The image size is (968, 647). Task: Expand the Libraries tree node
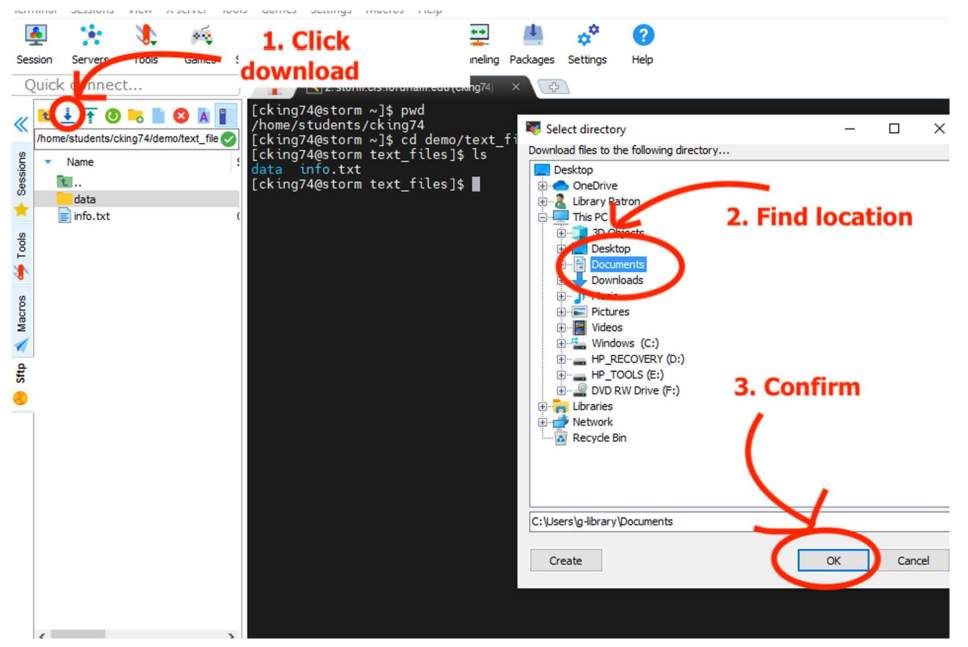tap(543, 407)
